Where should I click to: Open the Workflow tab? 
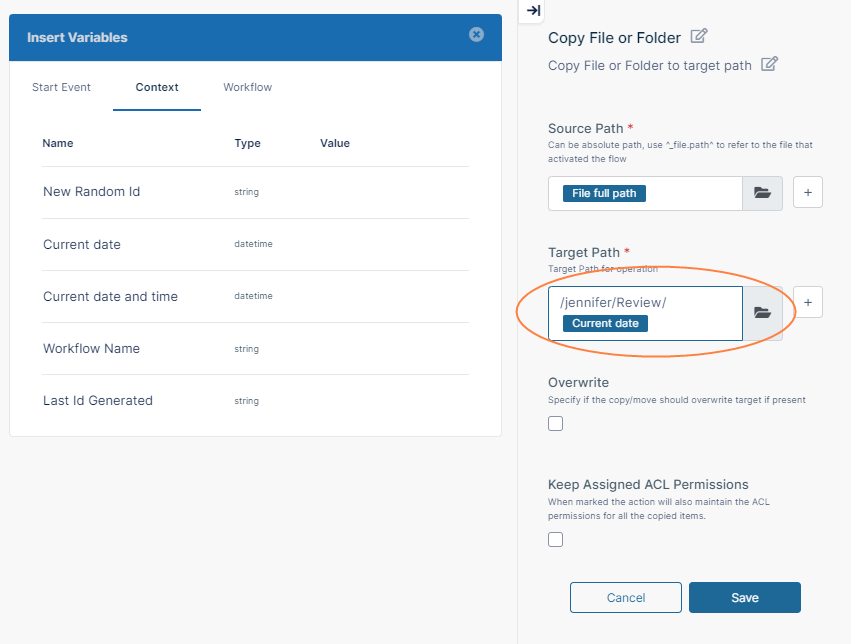point(247,87)
